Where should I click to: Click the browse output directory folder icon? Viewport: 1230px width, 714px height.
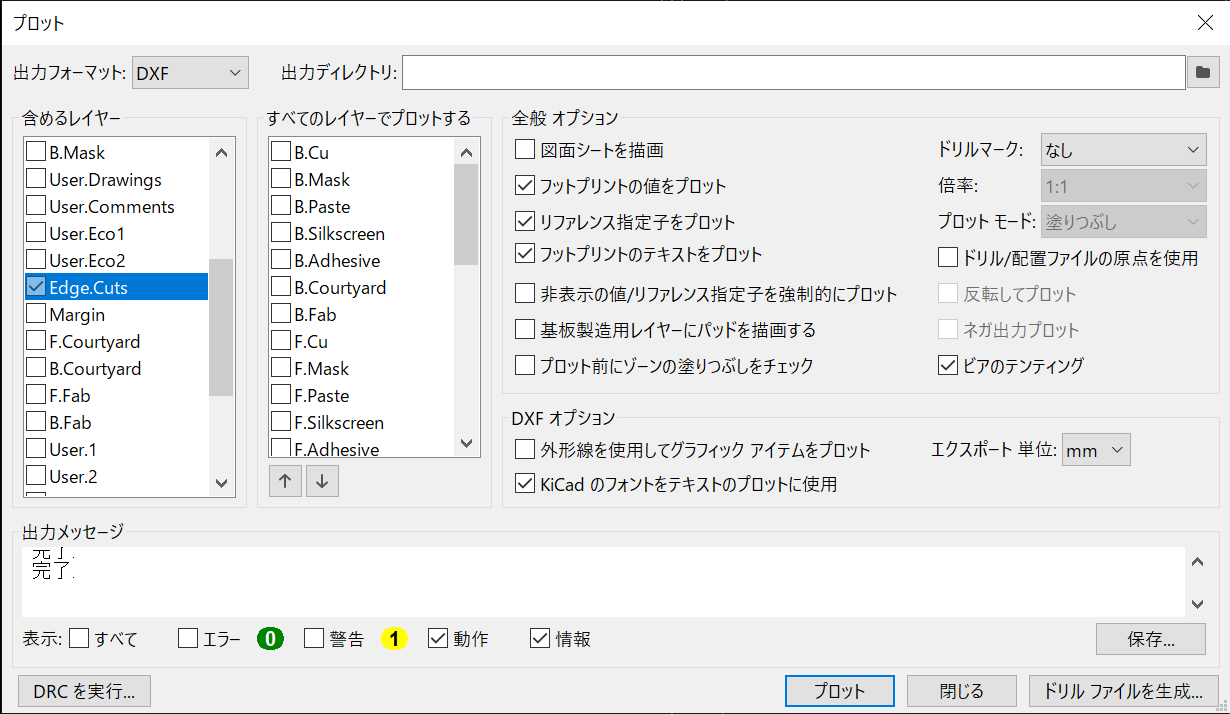pos(1203,72)
